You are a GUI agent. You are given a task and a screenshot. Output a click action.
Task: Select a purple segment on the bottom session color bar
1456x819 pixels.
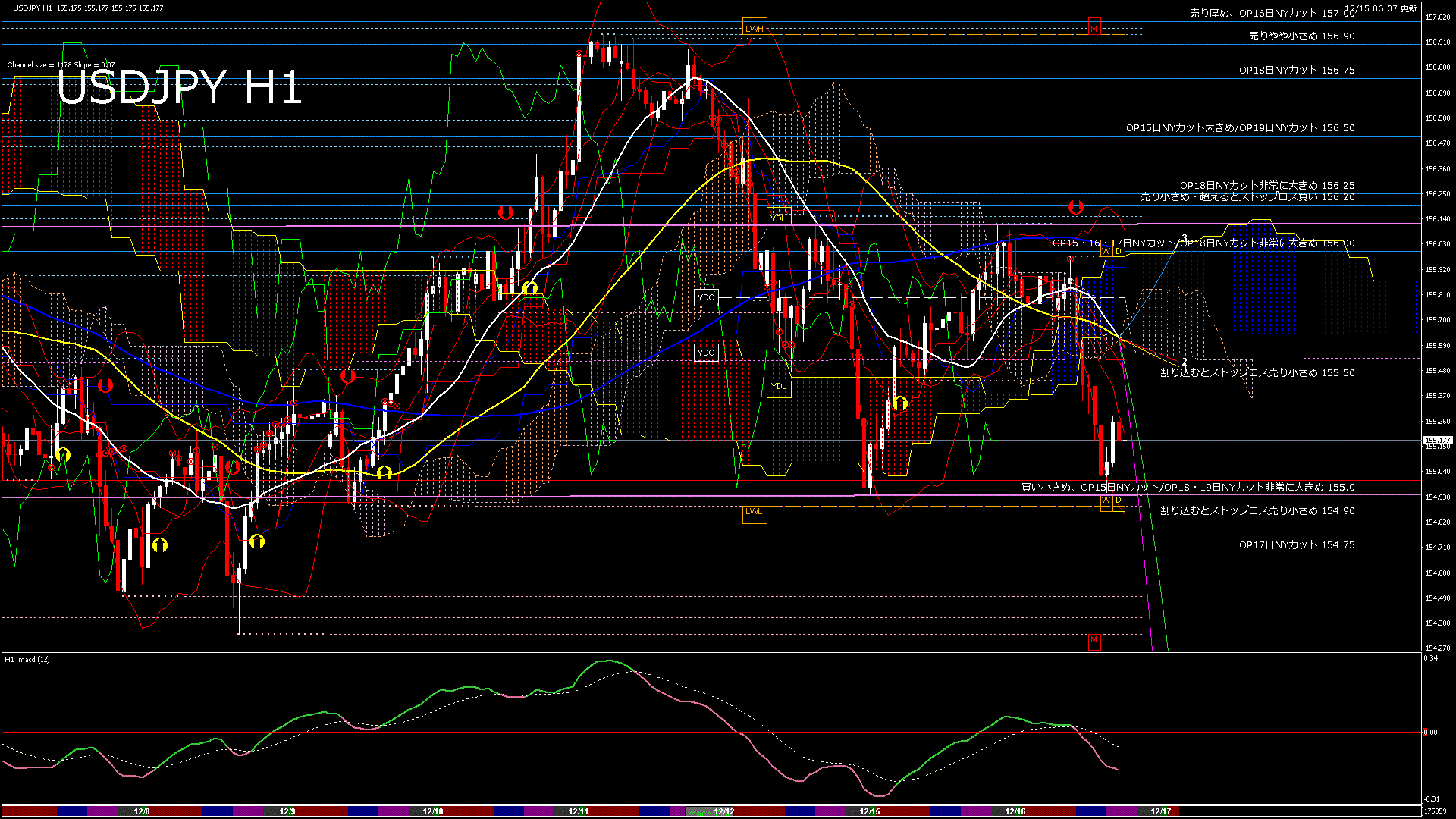[x=102, y=811]
